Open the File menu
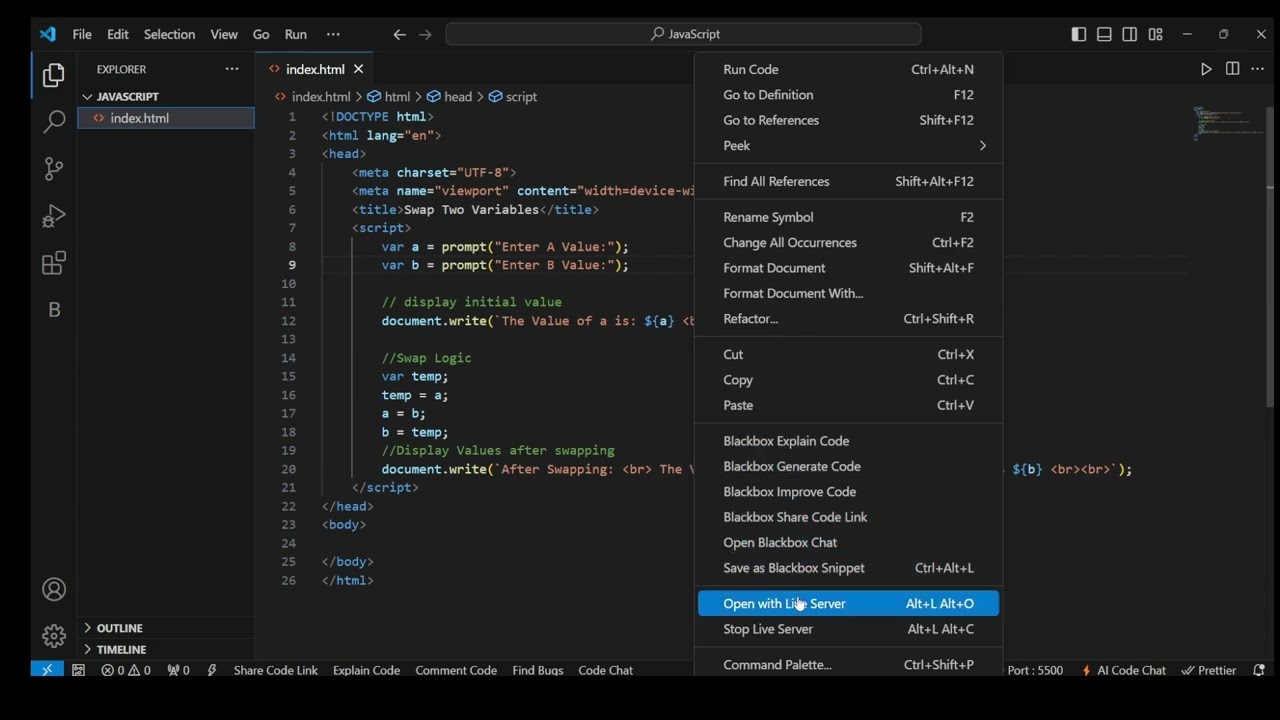Image resolution: width=1280 pixels, height=720 pixels. 82,34
